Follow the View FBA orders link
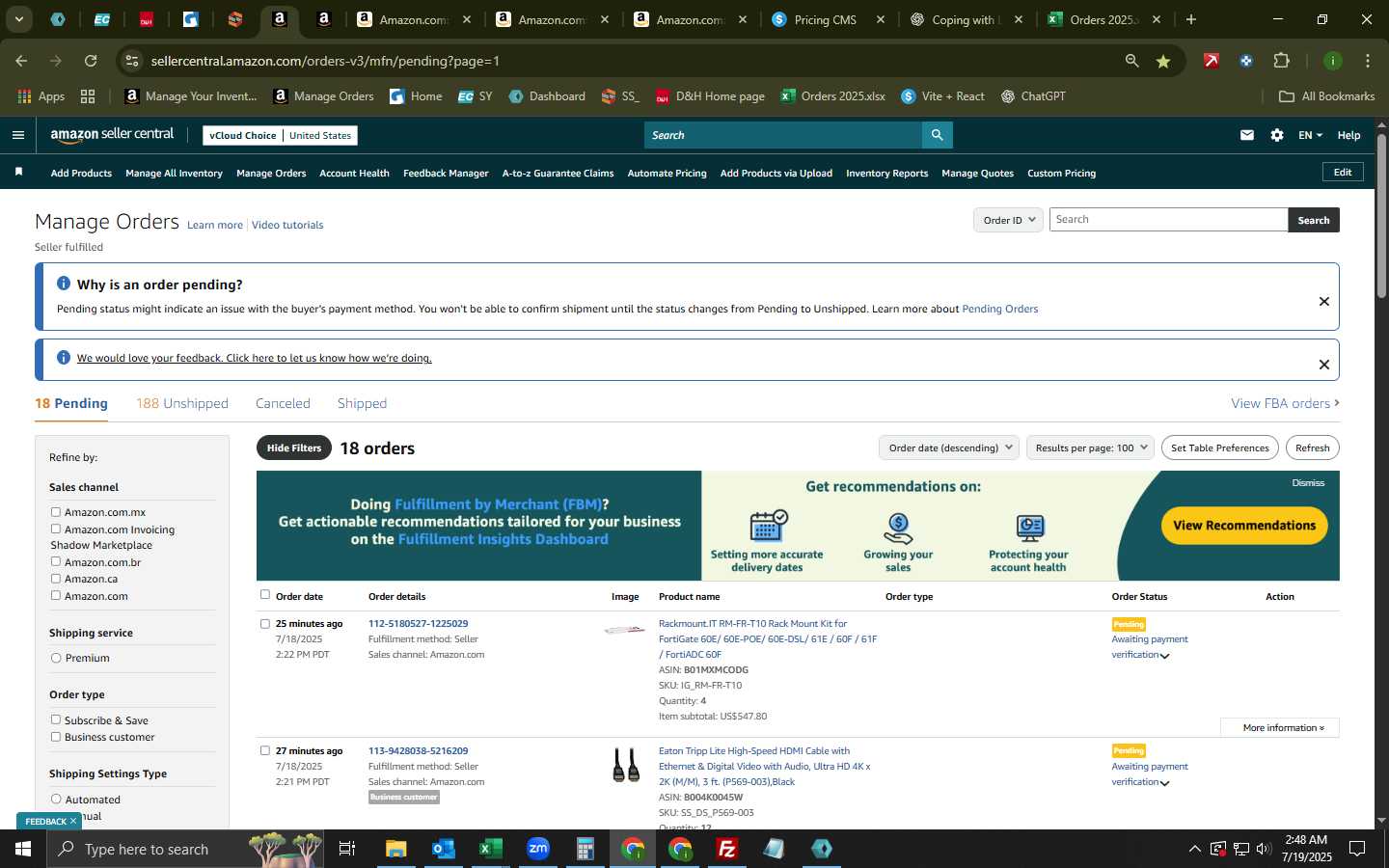This screenshot has width=1389, height=868. [1285, 403]
